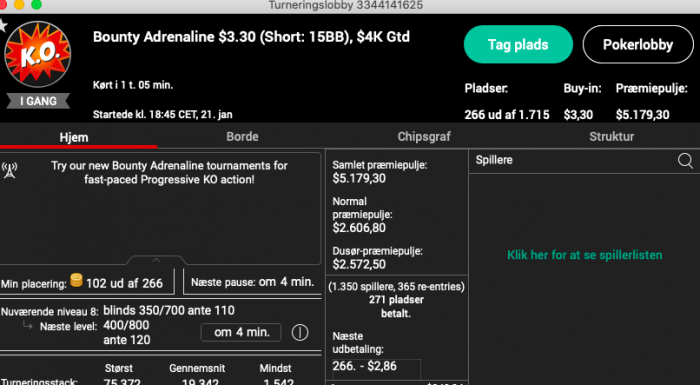Open player search magnifier icon

click(x=685, y=160)
